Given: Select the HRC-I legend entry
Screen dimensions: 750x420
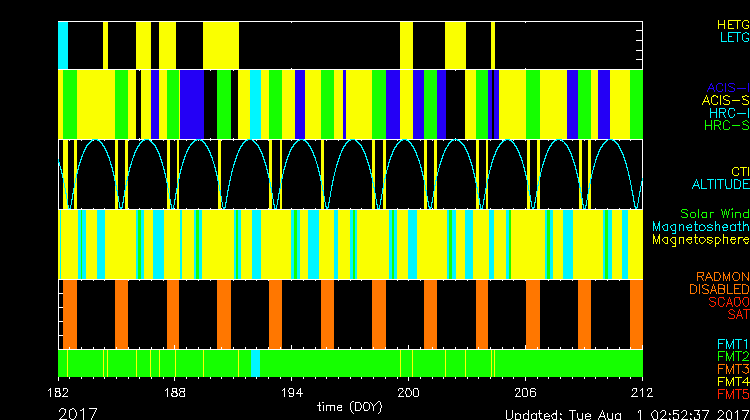Looking at the screenshot, I should [727, 113].
